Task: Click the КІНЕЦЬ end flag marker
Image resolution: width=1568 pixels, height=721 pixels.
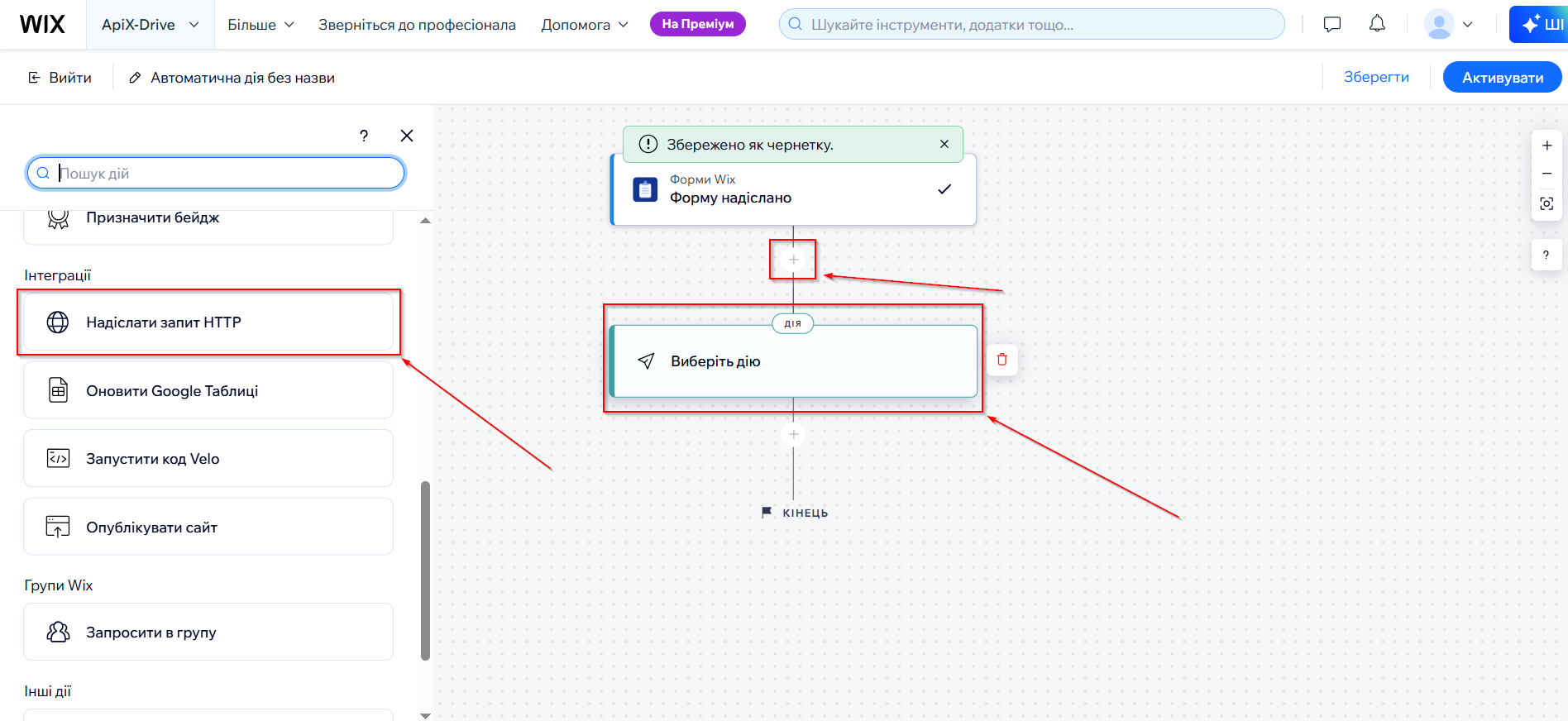Action: click(x=794, y=513)
